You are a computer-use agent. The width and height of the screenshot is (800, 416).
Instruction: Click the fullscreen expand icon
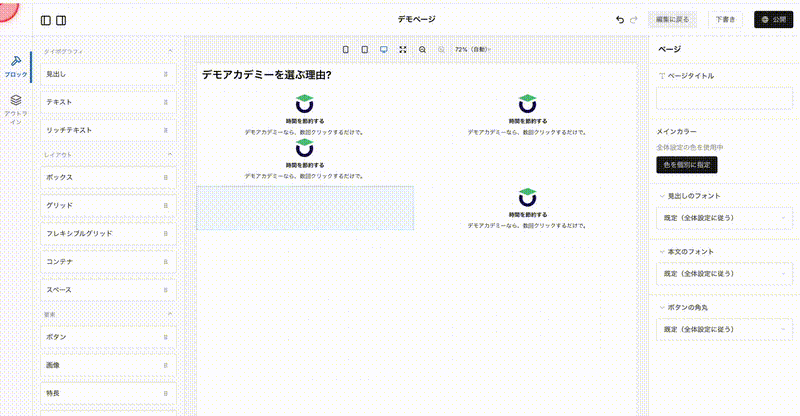tap(403, 50)
